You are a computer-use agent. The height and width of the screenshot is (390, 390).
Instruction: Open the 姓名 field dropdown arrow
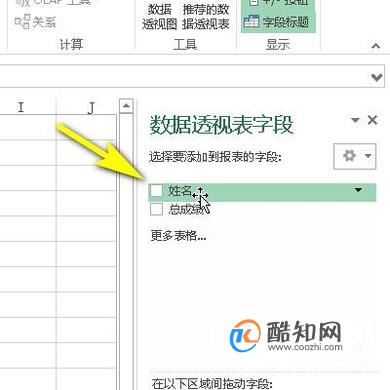coord(358,190)
